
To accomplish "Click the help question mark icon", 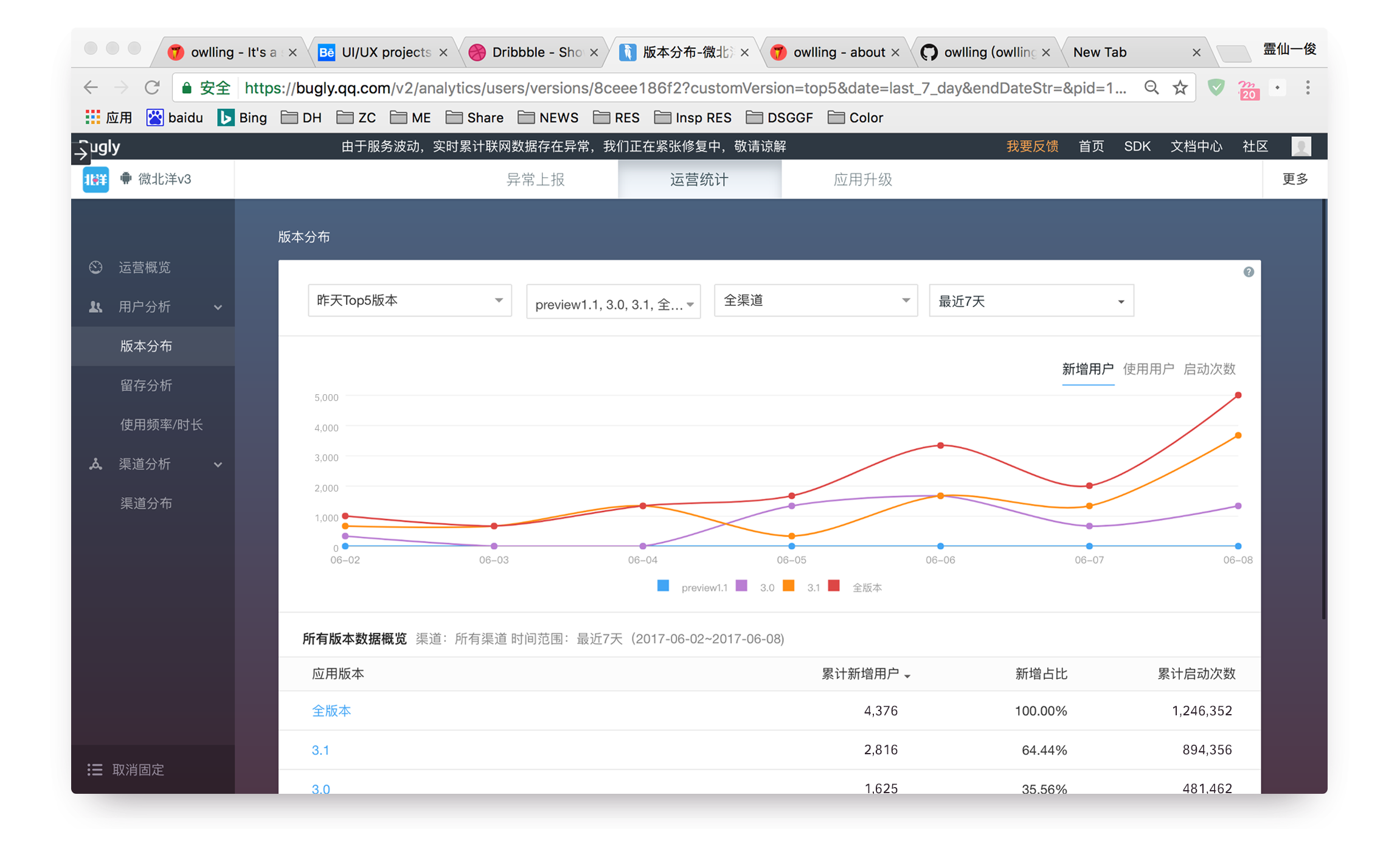I will pyautogui.click(x=1249, y=272).
